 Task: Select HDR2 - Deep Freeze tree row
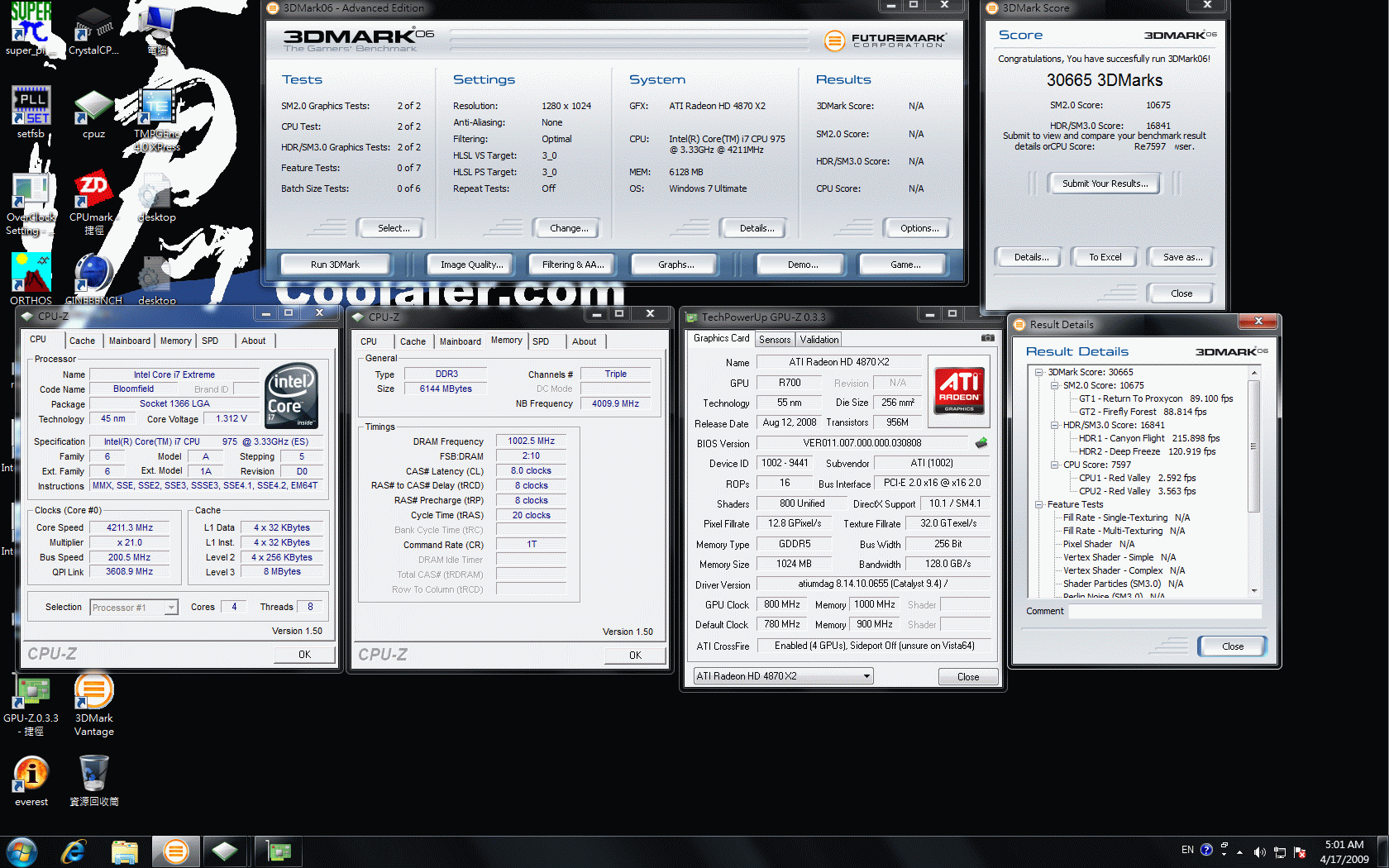(1147, 451)
